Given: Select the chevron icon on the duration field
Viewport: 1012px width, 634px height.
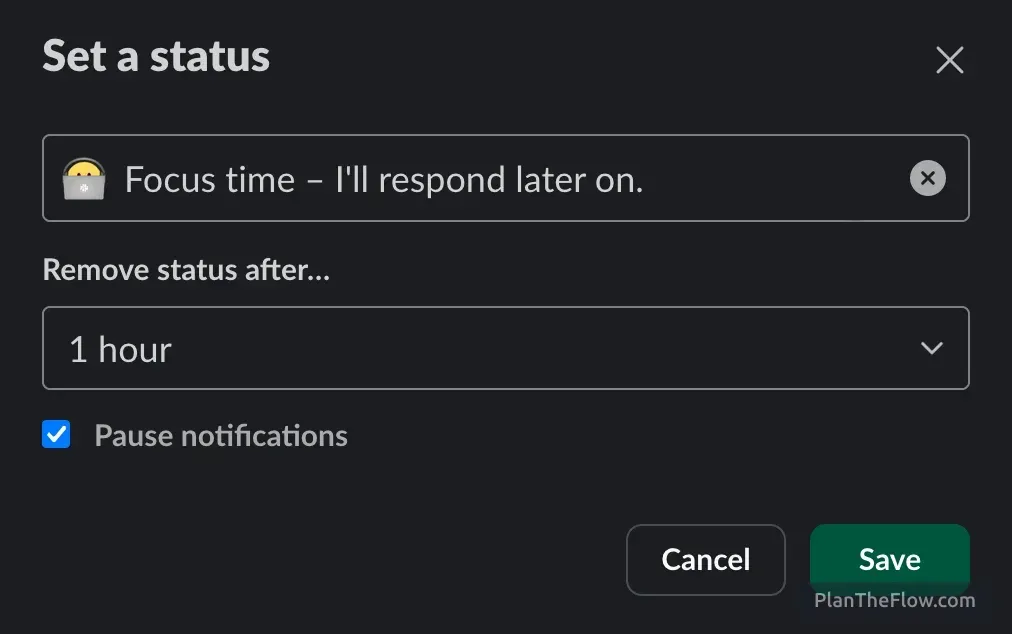Looking at the screenshot, I should coord(931,348).
